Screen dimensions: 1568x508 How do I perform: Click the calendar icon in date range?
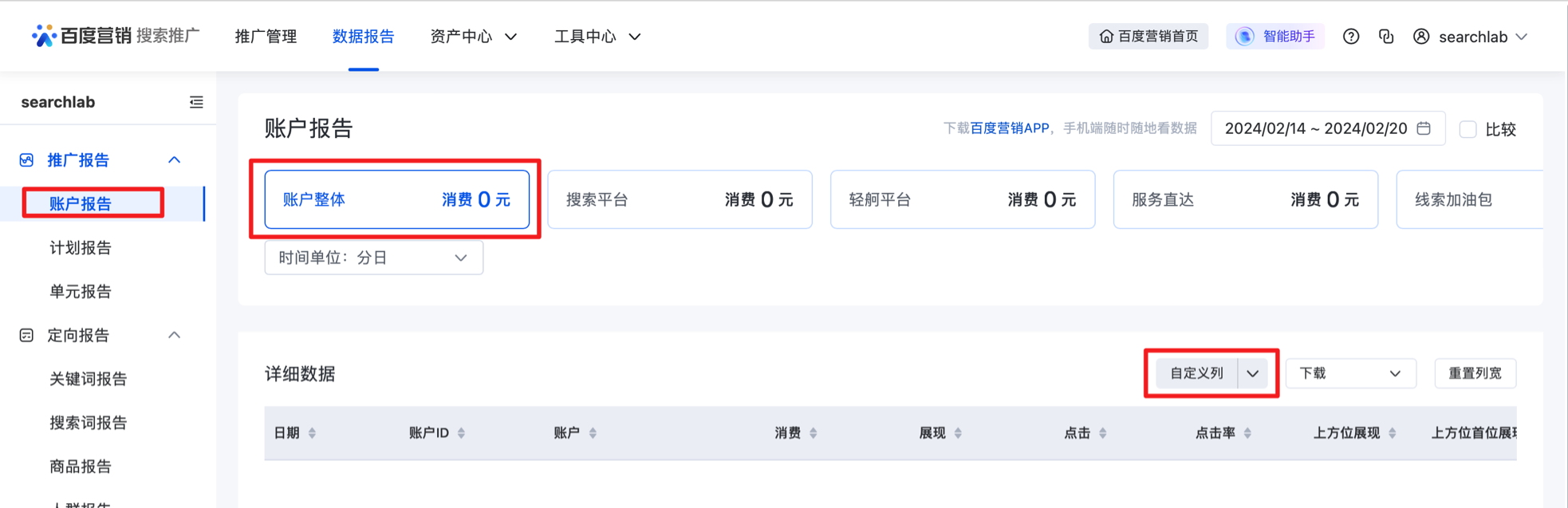[x=1424, y=128]
